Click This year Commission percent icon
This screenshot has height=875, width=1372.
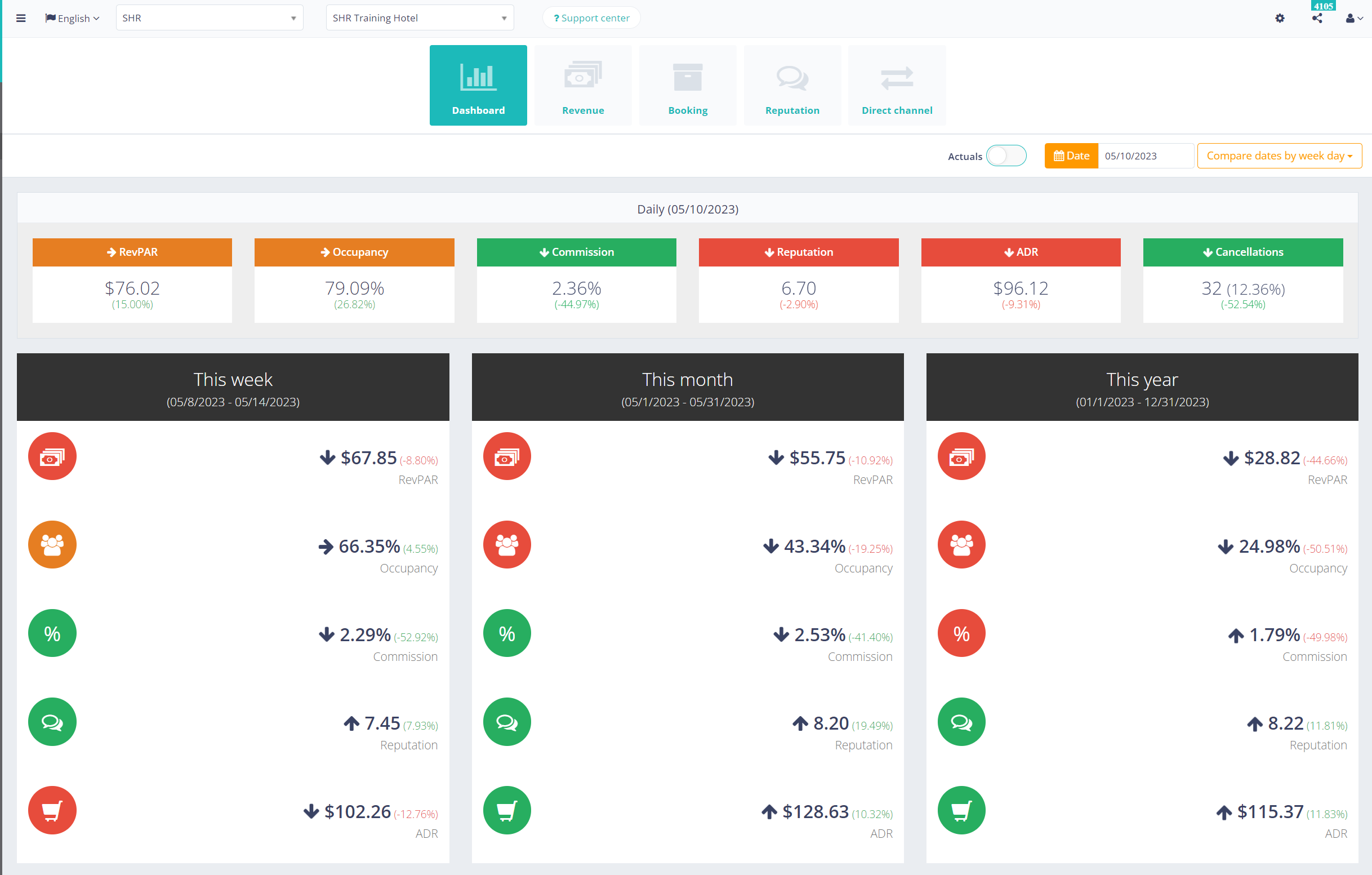(x=961, y=633)
